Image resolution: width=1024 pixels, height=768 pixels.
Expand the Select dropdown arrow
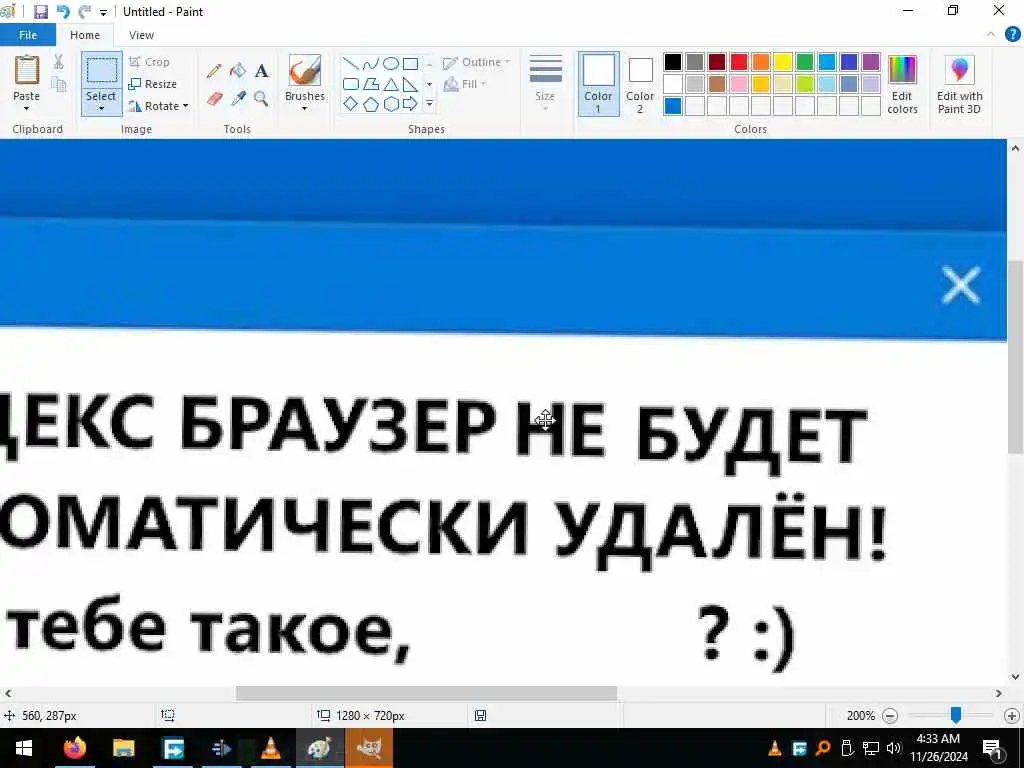[x=101, y=108]
